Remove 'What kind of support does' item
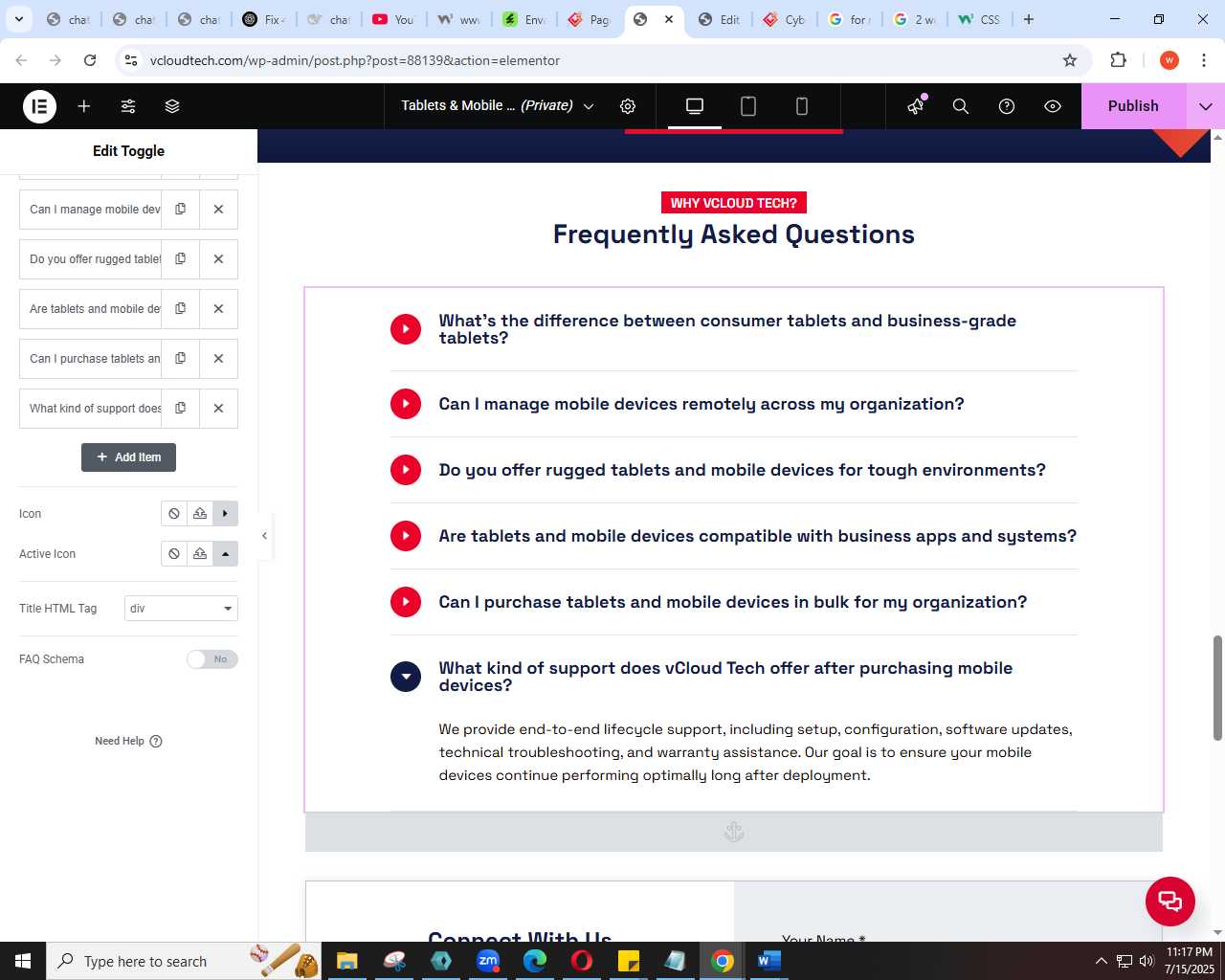The image size is (1225, 980). click(218, 408)
